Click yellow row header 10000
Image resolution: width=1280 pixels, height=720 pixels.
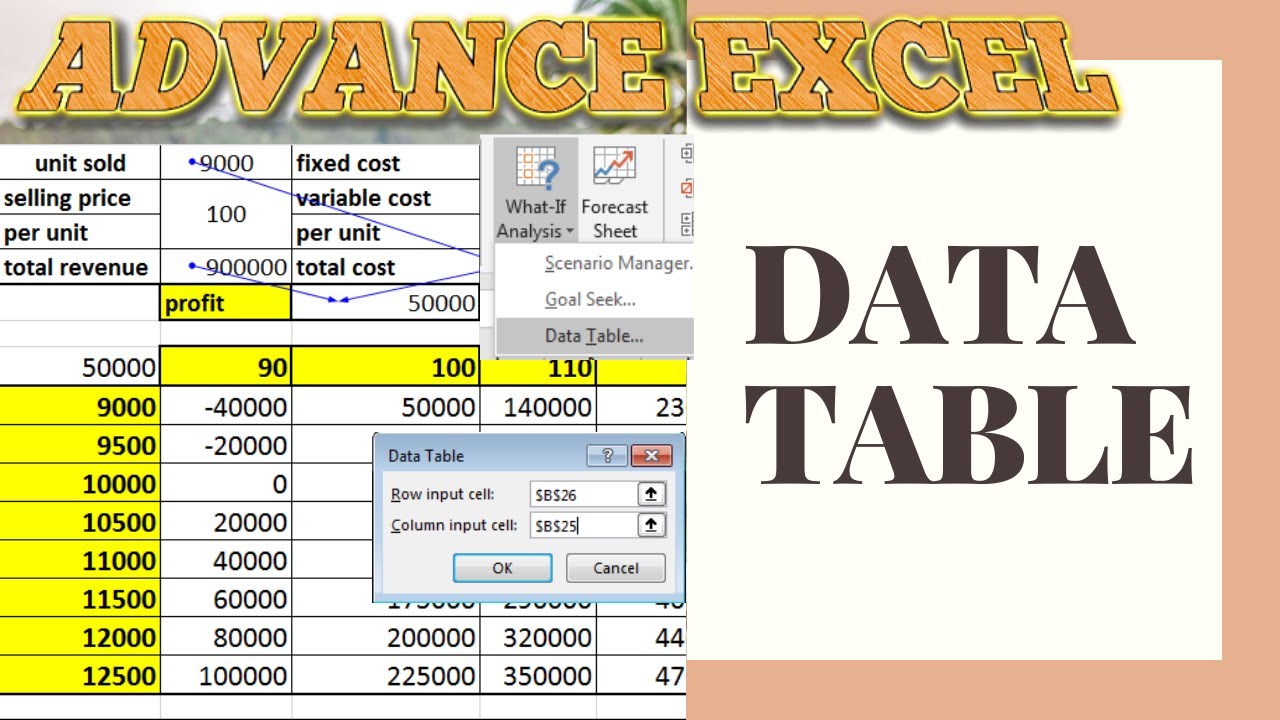tap(80, 484)
